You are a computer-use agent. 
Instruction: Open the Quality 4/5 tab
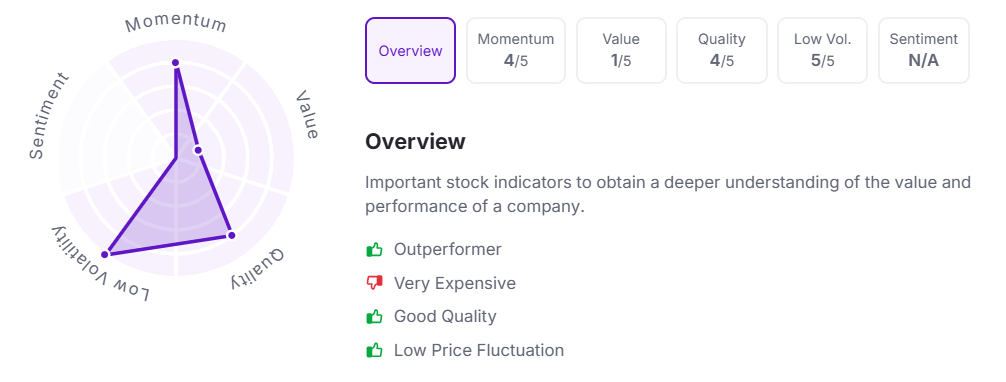point(722,51)
